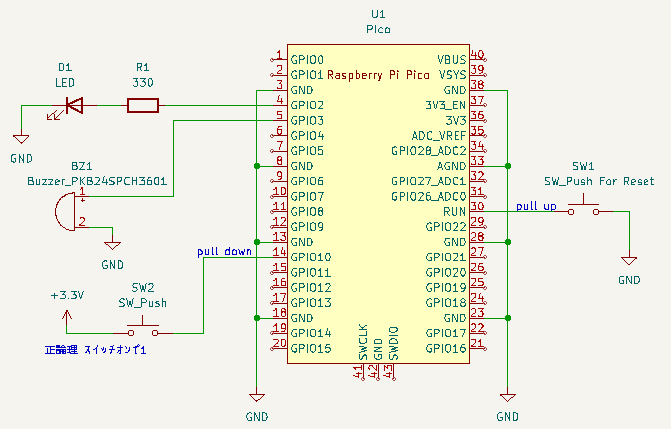Image resolution: width=671 pixels, height=429 pixels.
Task: Click pin number 40 at VBUS
Action: 477,54
